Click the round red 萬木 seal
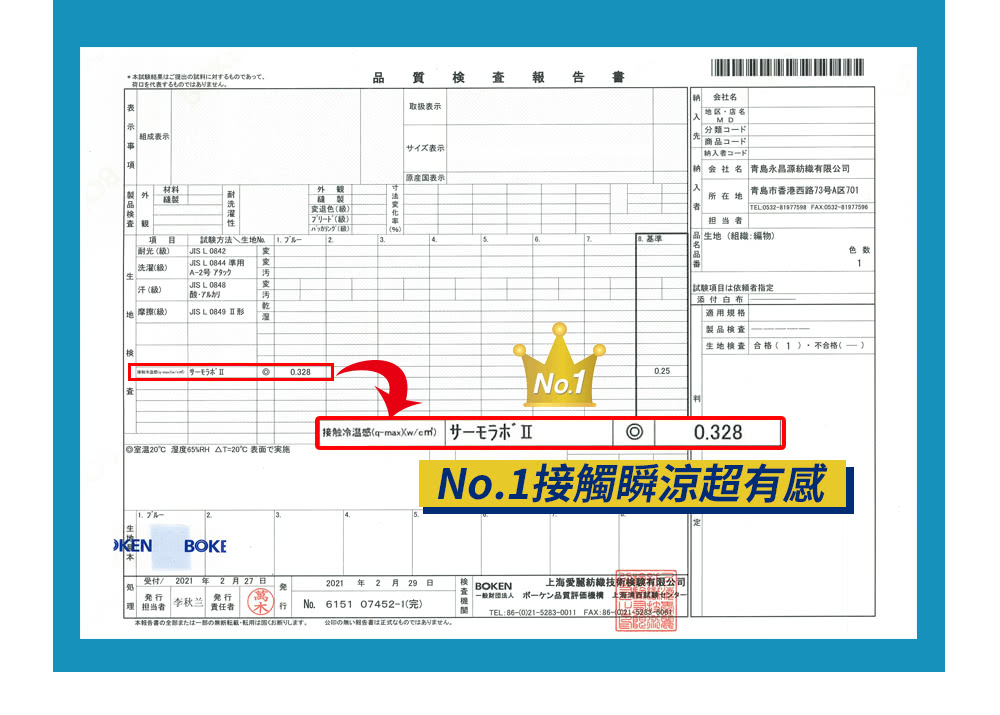Screen dimensions: 1000x715 (x=260, y=602)
